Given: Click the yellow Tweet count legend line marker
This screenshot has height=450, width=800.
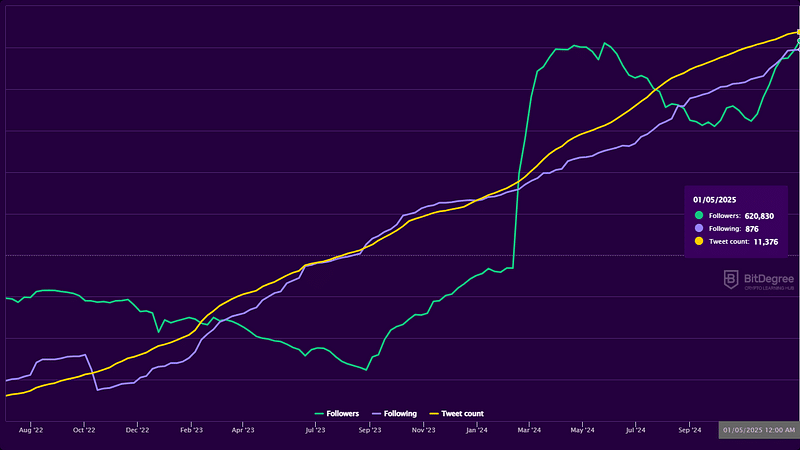Looking at the screenshot, I should point(434,413).
